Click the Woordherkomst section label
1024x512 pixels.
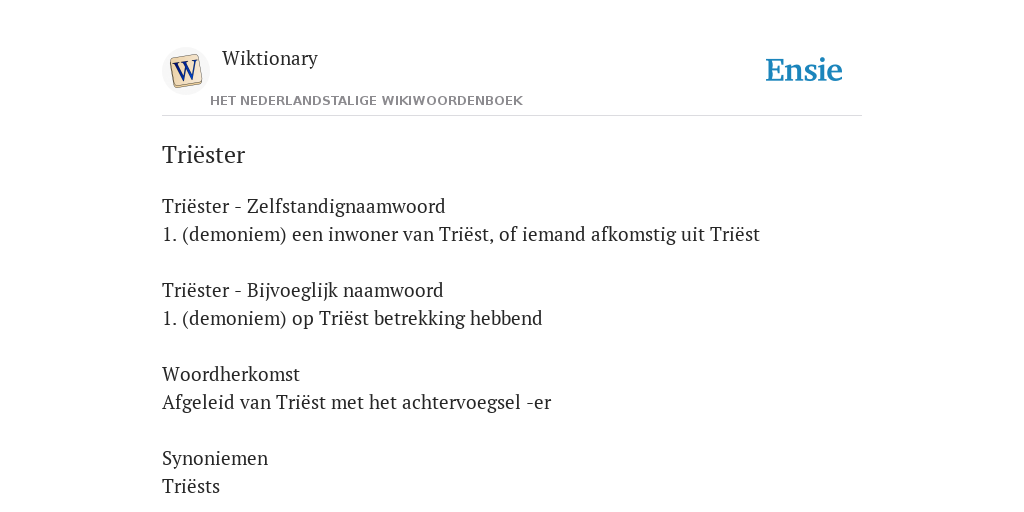231,374
